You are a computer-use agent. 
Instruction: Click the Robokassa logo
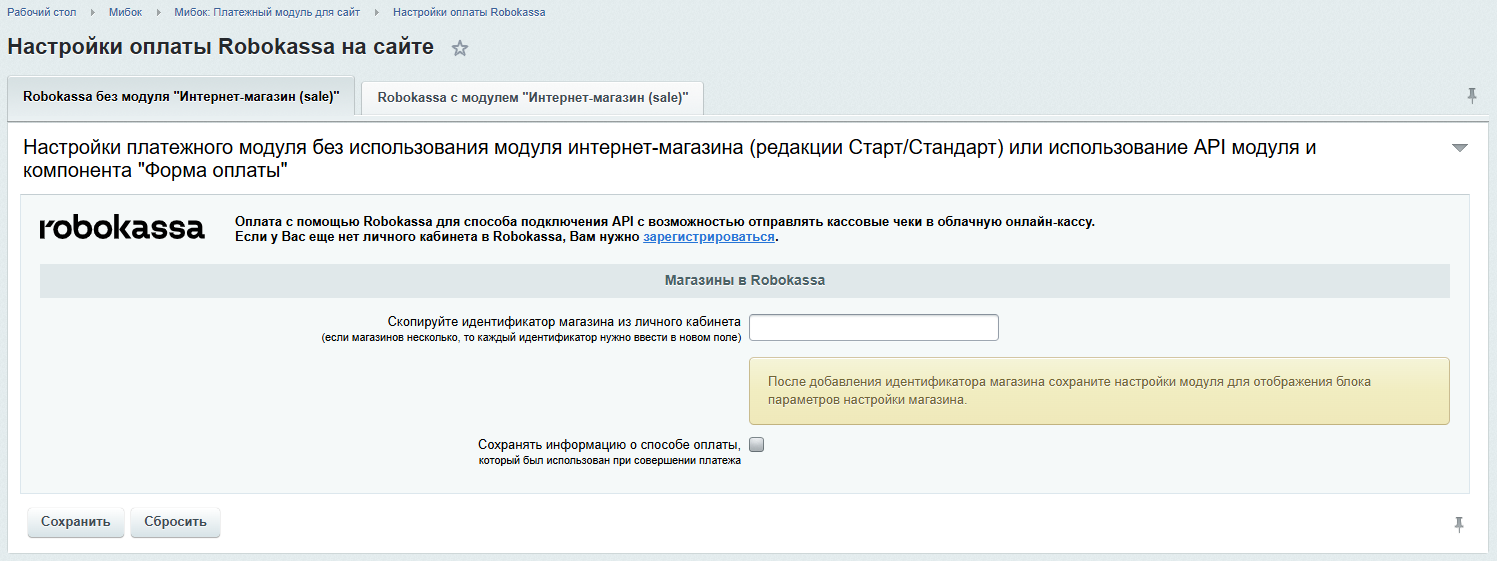[122, 229]
